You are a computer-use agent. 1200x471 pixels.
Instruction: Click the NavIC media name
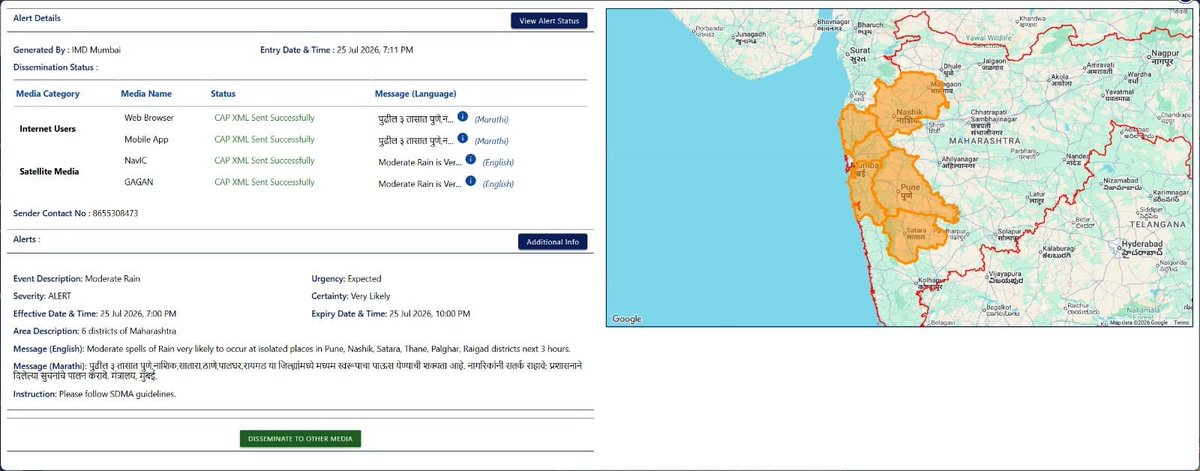coord(137,161)
